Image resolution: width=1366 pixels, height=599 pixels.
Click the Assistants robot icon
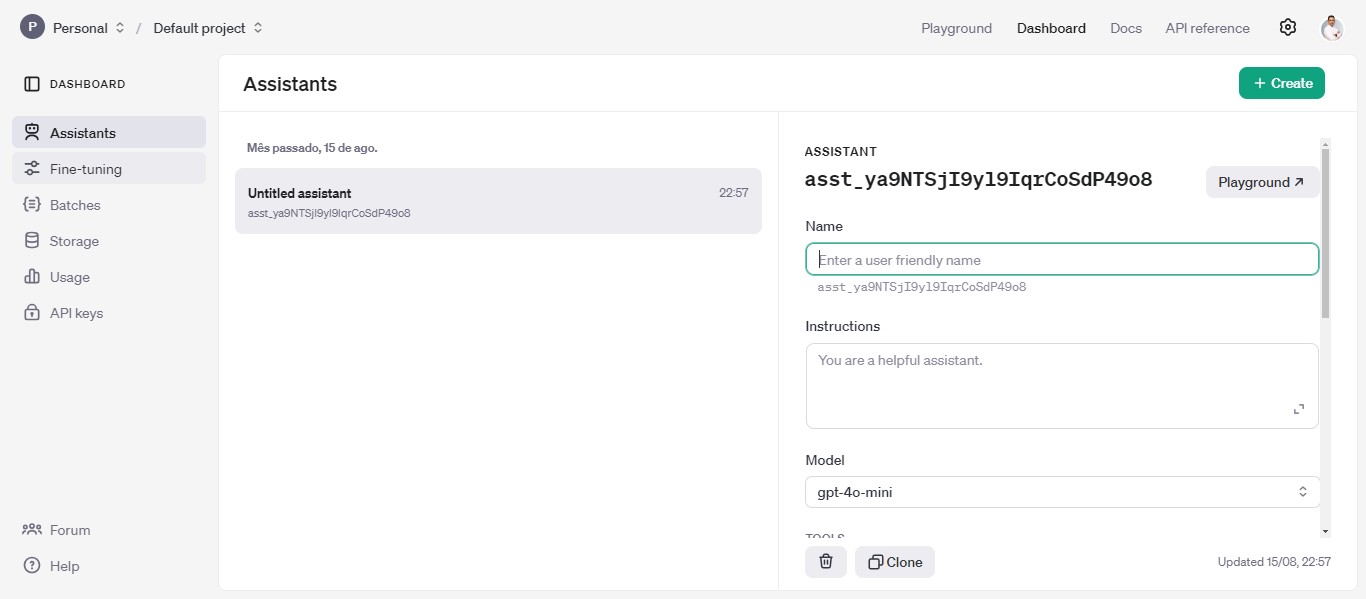pyautogui.click(x=32, y=133)
